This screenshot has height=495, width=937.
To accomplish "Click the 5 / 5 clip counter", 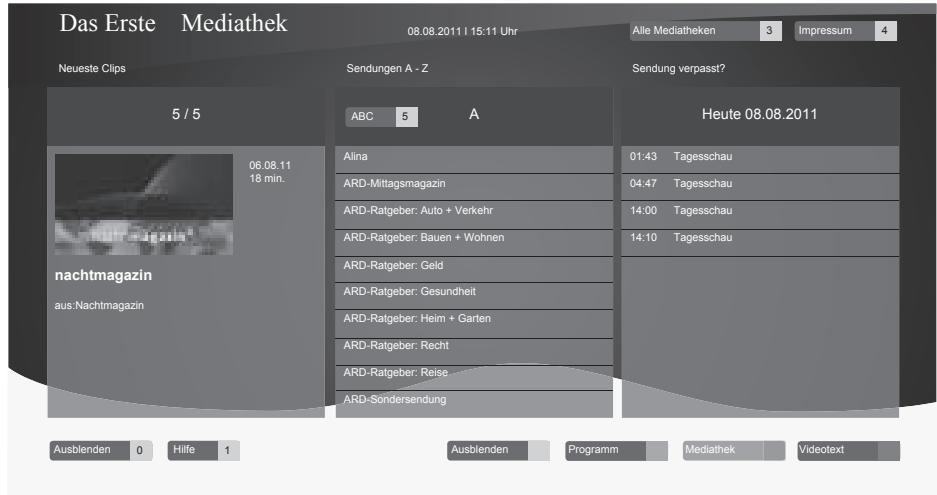I will [186, 114].
